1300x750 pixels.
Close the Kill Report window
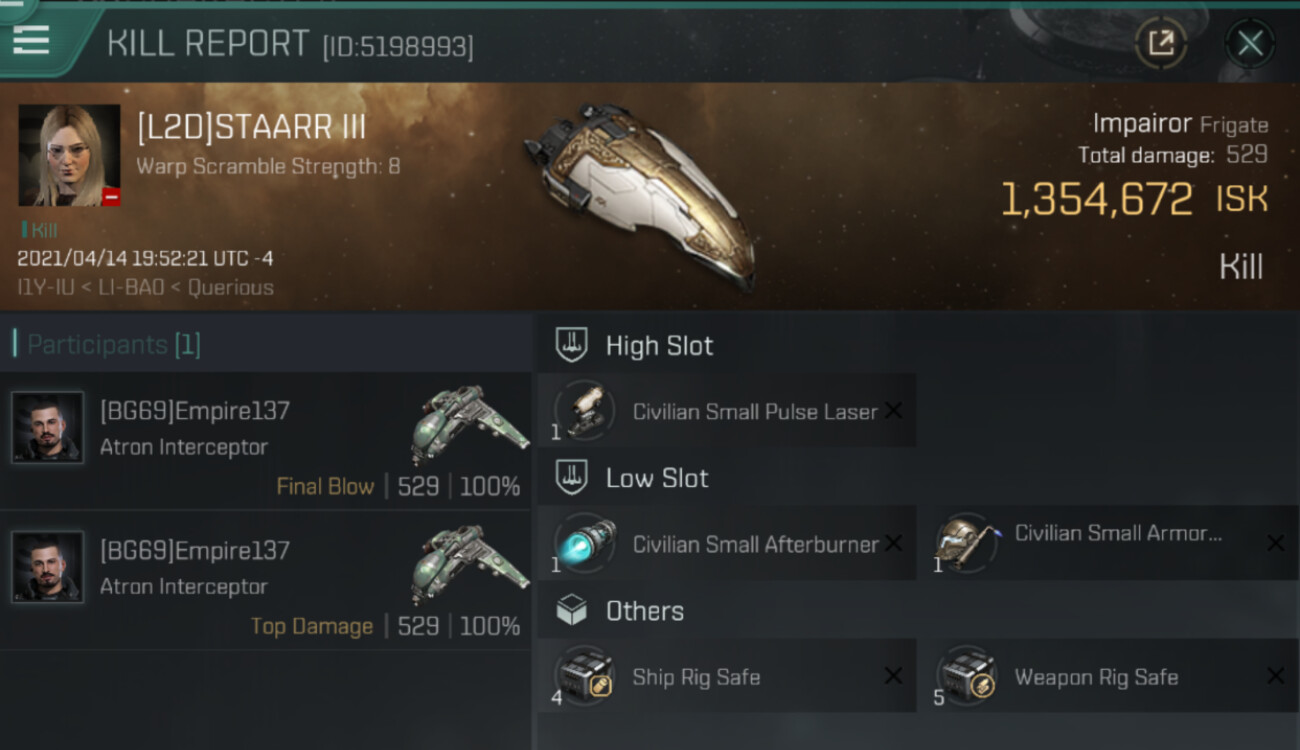(1249, 43)
